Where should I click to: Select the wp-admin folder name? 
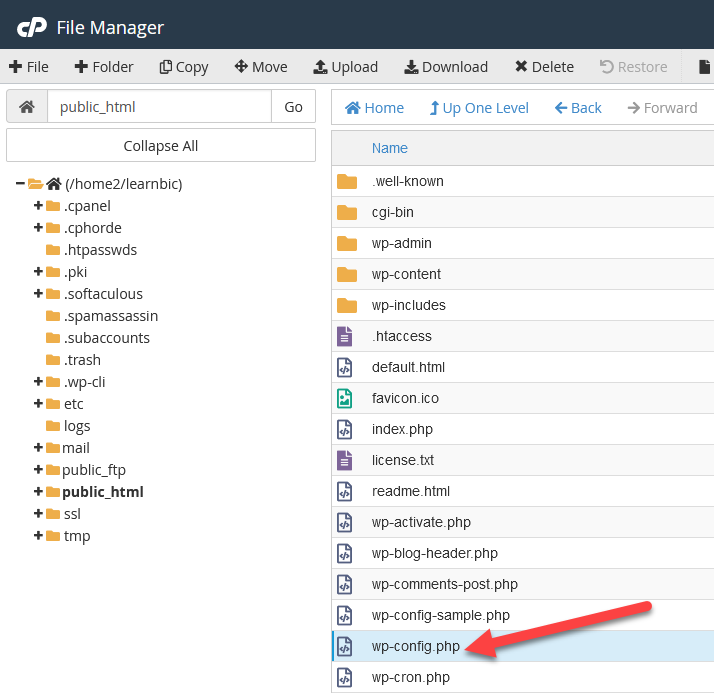coord(402,243)
